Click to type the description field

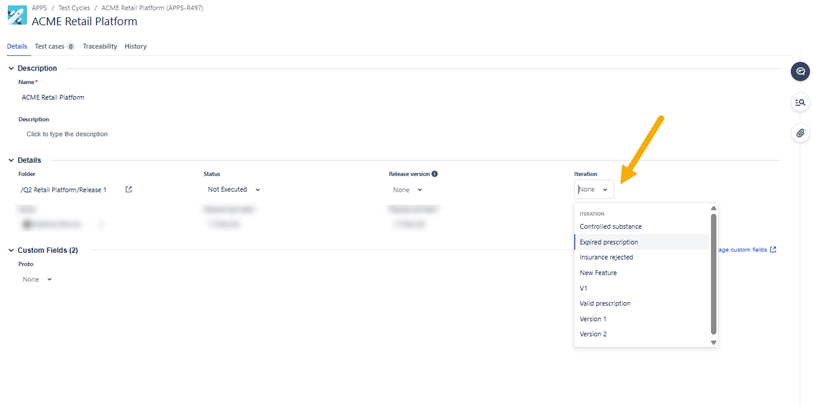67,134
